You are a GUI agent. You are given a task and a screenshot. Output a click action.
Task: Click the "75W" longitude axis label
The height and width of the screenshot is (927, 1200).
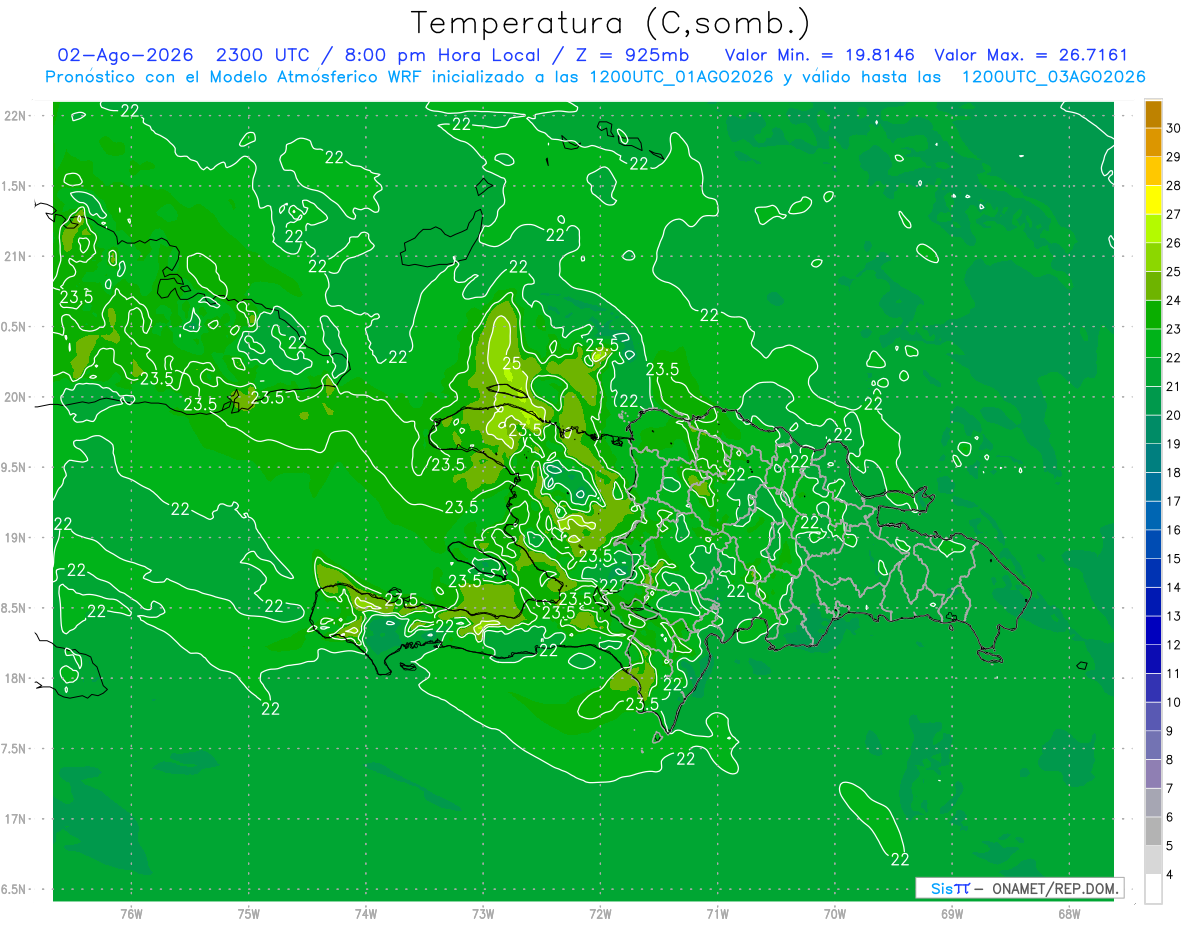click(x=249, y=914)
